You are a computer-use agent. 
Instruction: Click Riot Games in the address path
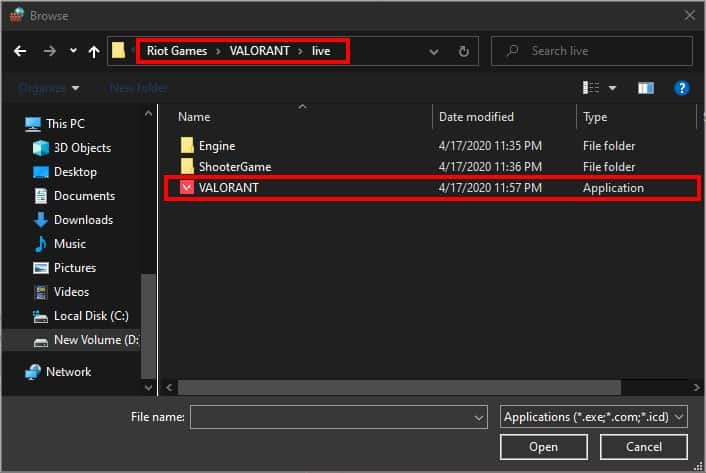[x=176, y=51]
